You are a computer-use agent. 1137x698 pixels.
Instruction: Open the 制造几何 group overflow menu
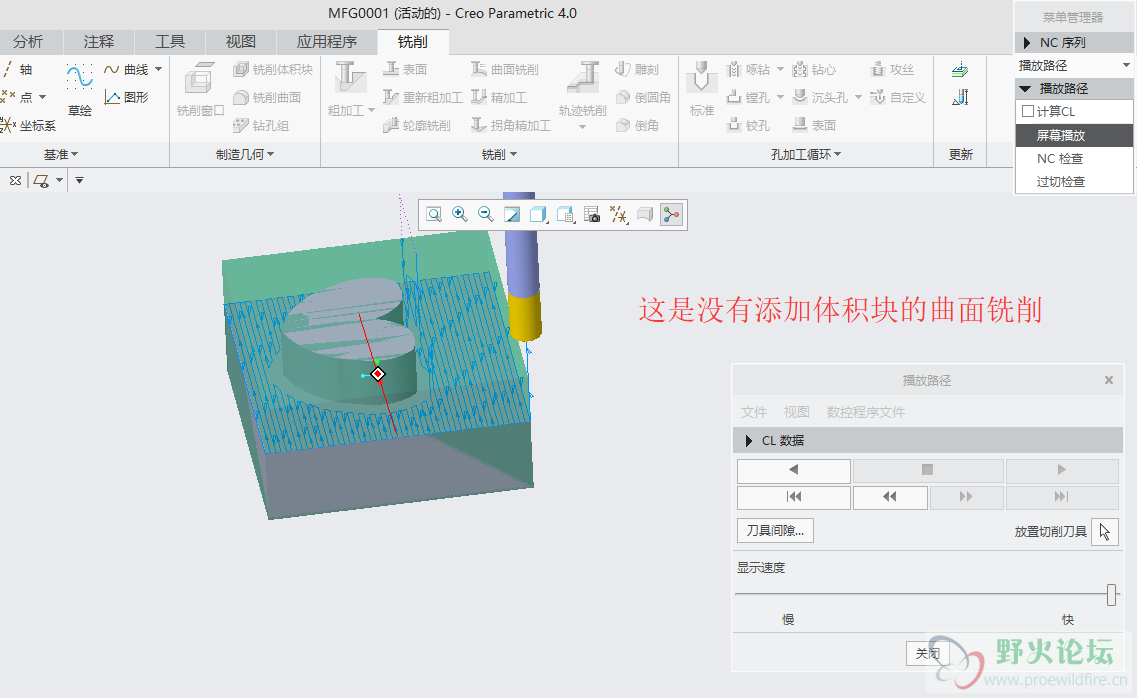245,154
